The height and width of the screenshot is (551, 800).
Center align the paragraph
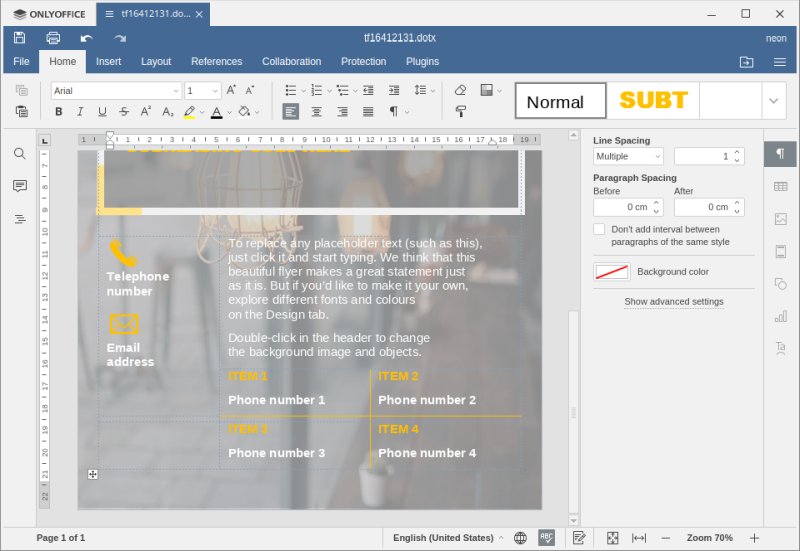(x=316, y=112)
